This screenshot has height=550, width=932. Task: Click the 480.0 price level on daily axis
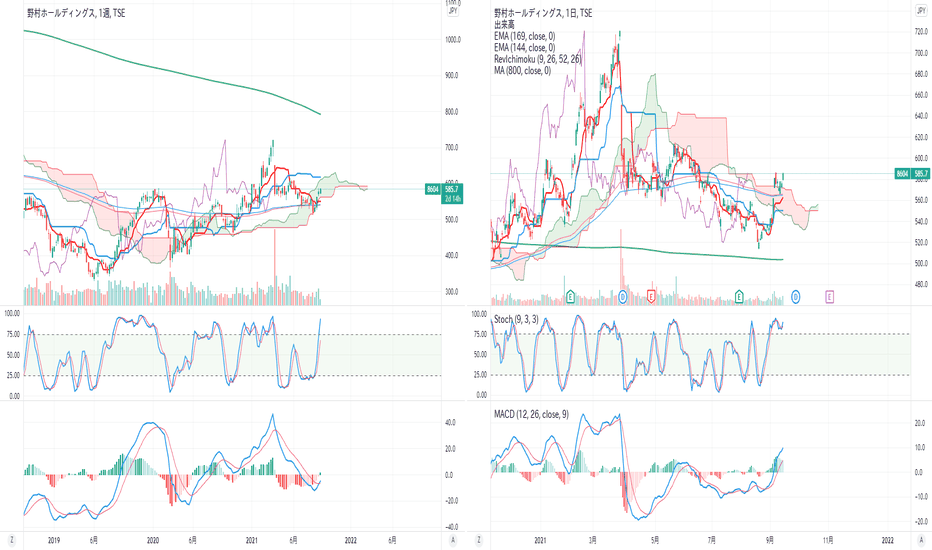921,284
